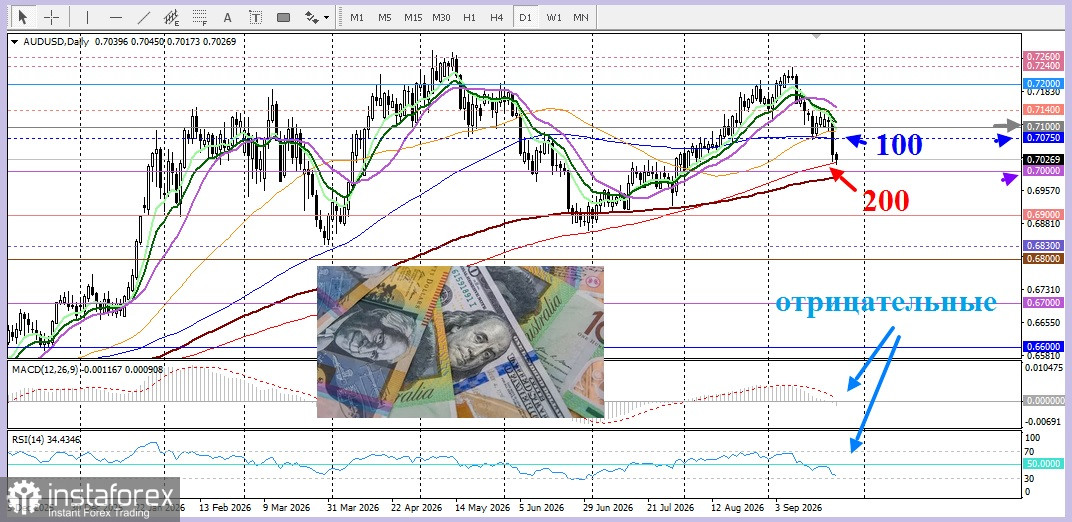Switch to M1 timeframe

[357, 17]
